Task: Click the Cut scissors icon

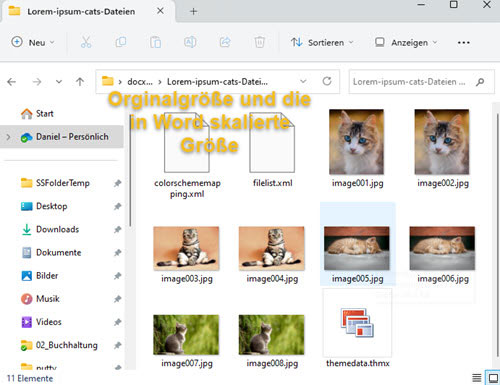Action: click(86, 42)
